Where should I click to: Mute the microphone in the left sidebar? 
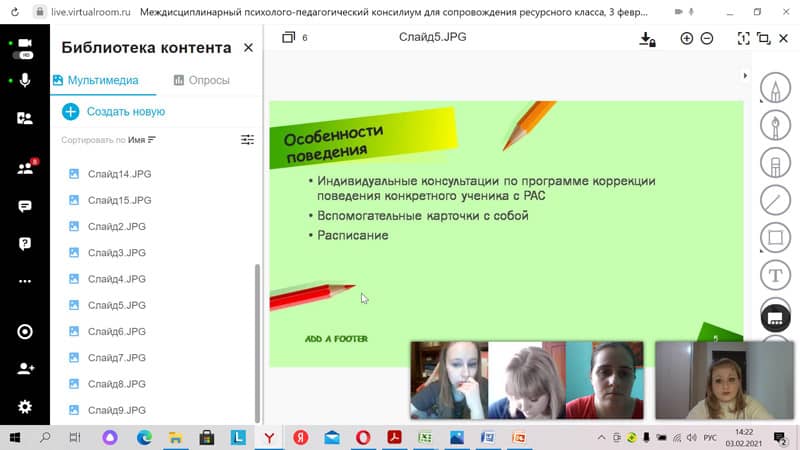(x=25, y=80)
